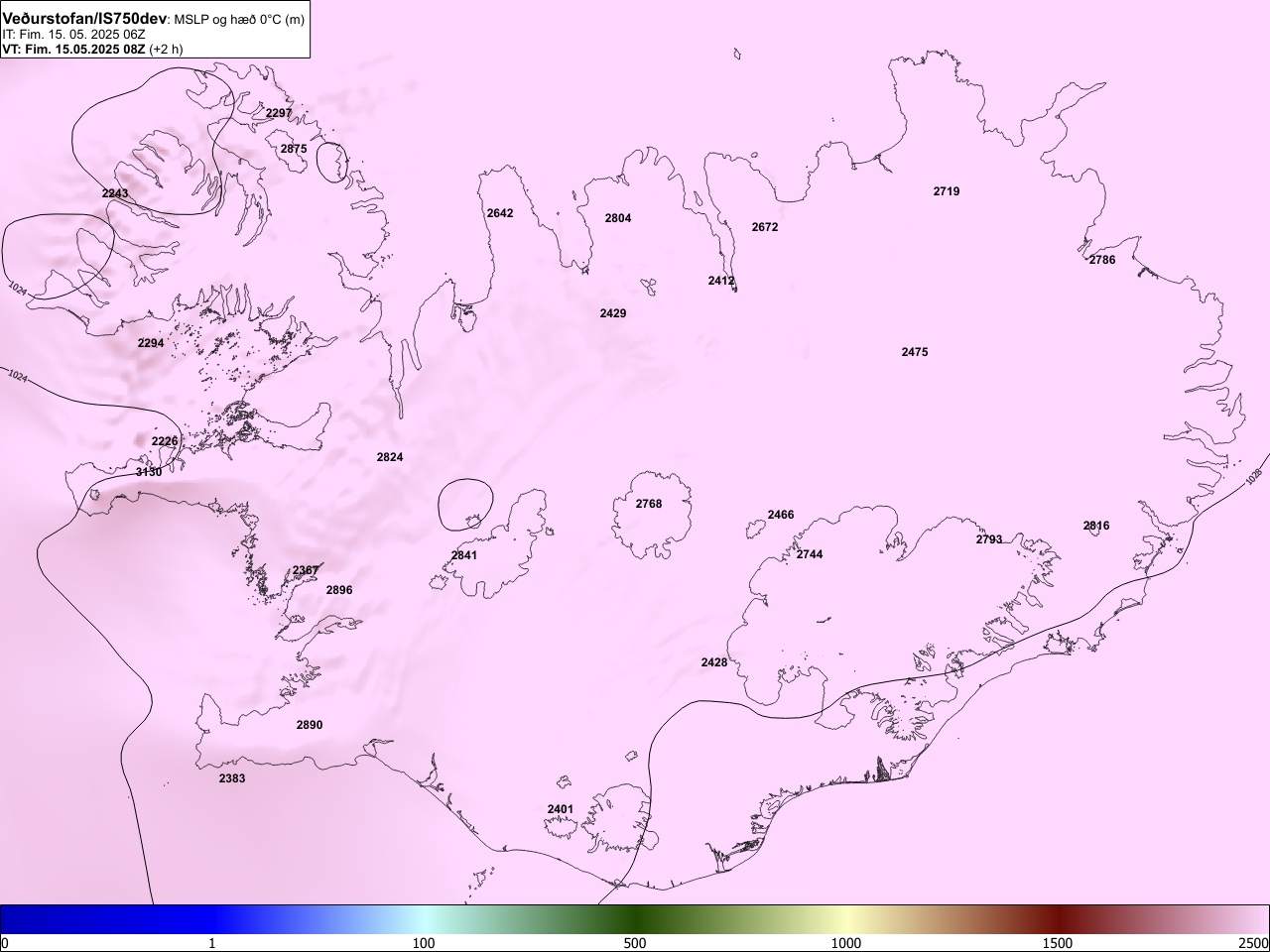
Task: Click the color scale label 1500
Action: 1058,942
